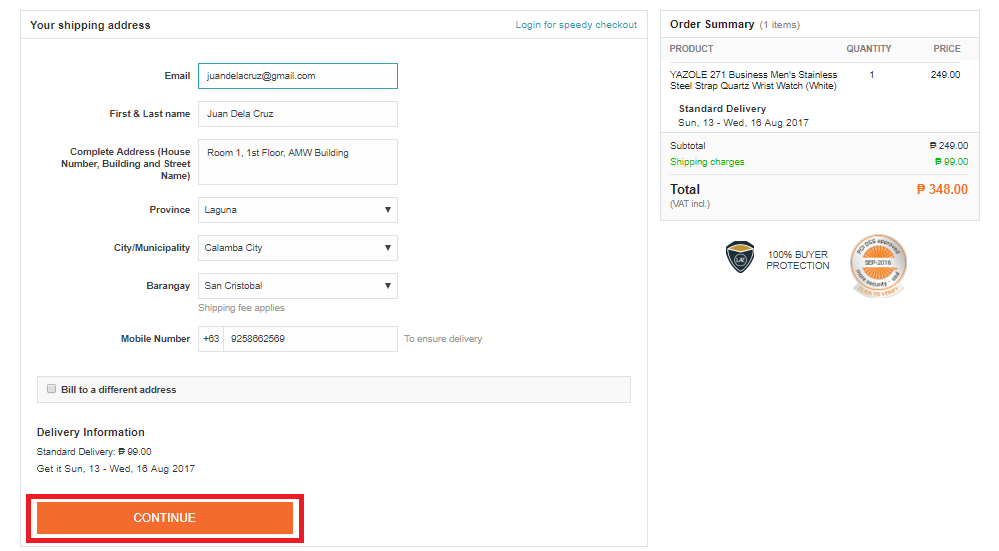Viewport: 999px width, 551px height.
Task: Click the Mobile Number input field
Action: [x=310, y=339]
